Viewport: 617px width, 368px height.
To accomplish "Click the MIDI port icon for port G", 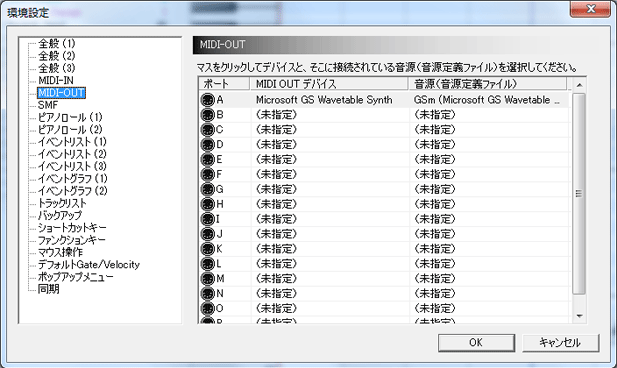I will pos(207,189).
